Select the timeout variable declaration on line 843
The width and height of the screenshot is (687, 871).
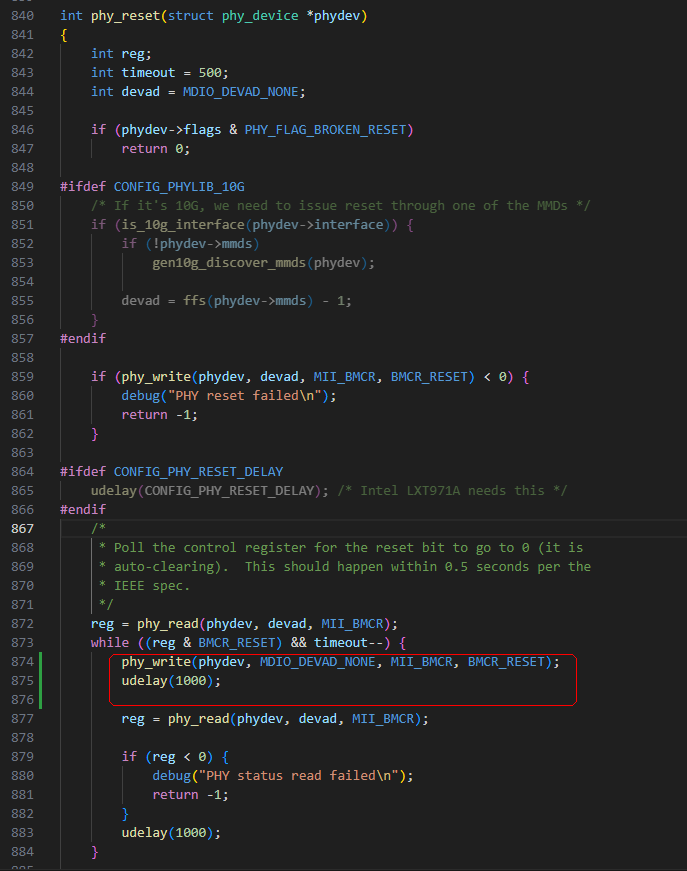coord(159,73)
